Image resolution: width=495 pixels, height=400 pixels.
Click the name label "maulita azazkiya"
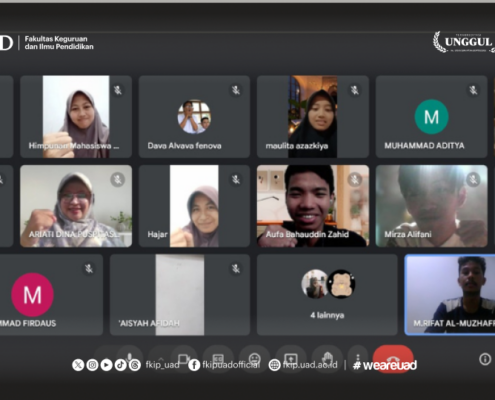[x=297, y=146]
